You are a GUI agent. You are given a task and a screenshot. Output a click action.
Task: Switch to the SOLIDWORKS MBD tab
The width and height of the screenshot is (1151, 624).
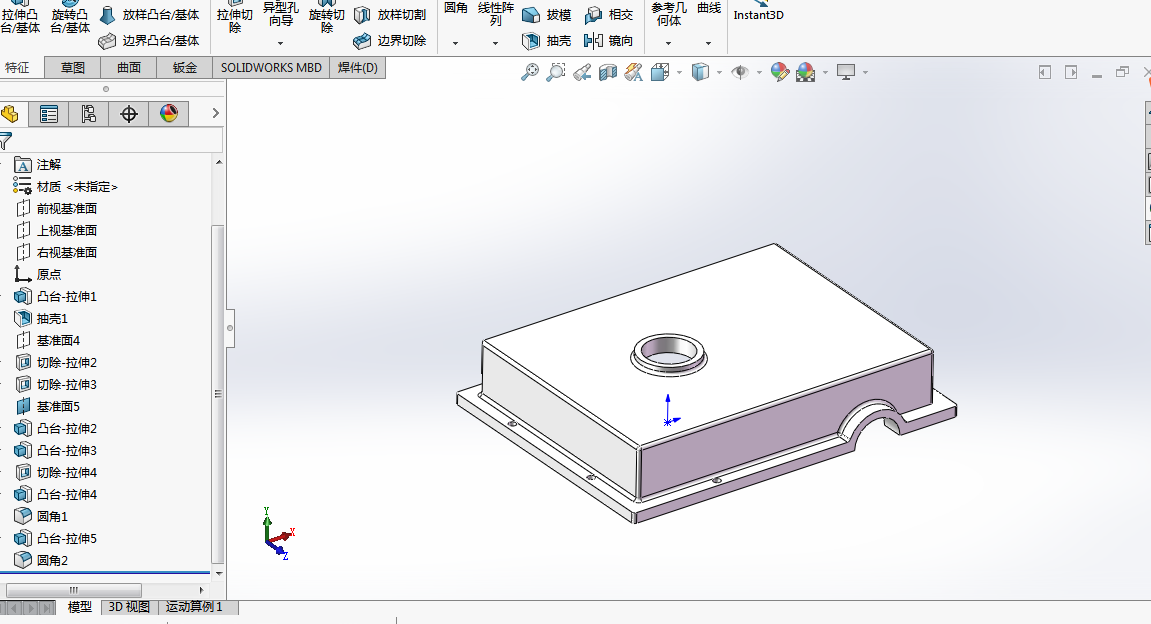(x=271, y=68)
